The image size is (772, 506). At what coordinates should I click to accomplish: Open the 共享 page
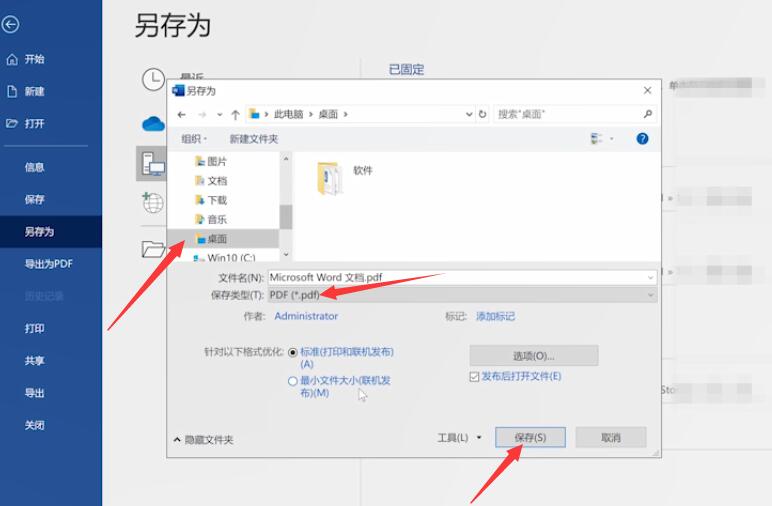(34, 361)
